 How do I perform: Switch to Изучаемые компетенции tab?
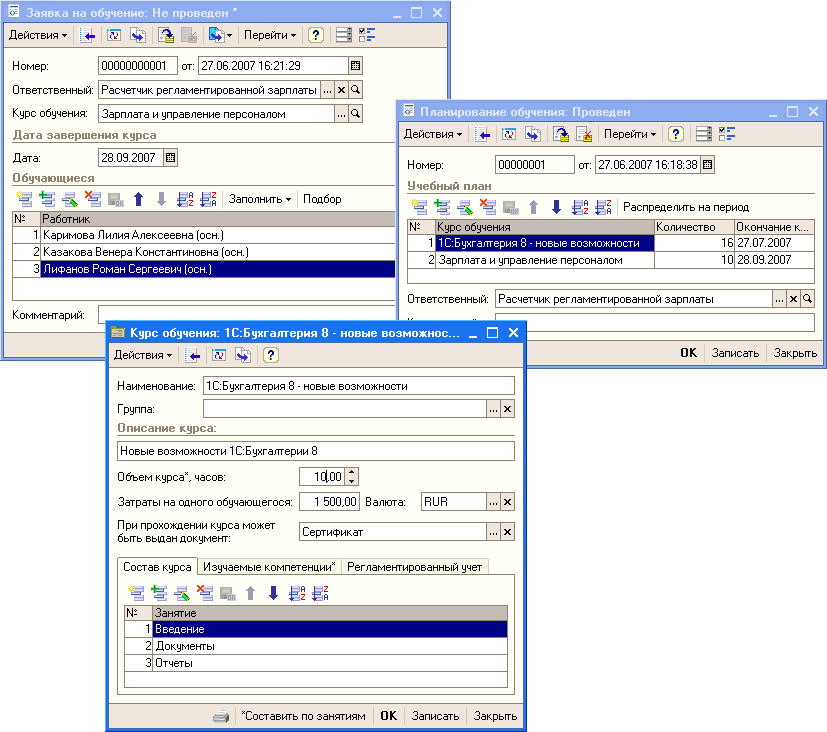point(269,567)
